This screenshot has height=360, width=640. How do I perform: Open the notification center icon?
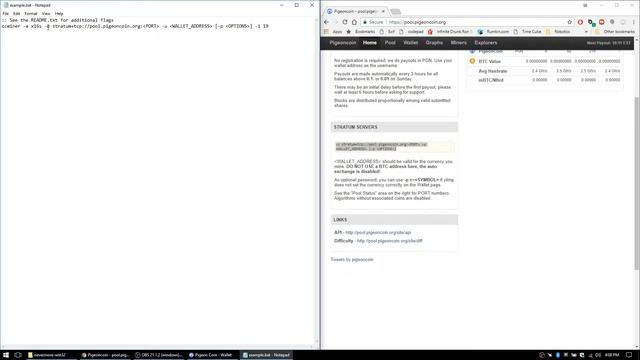pos(629,355)
